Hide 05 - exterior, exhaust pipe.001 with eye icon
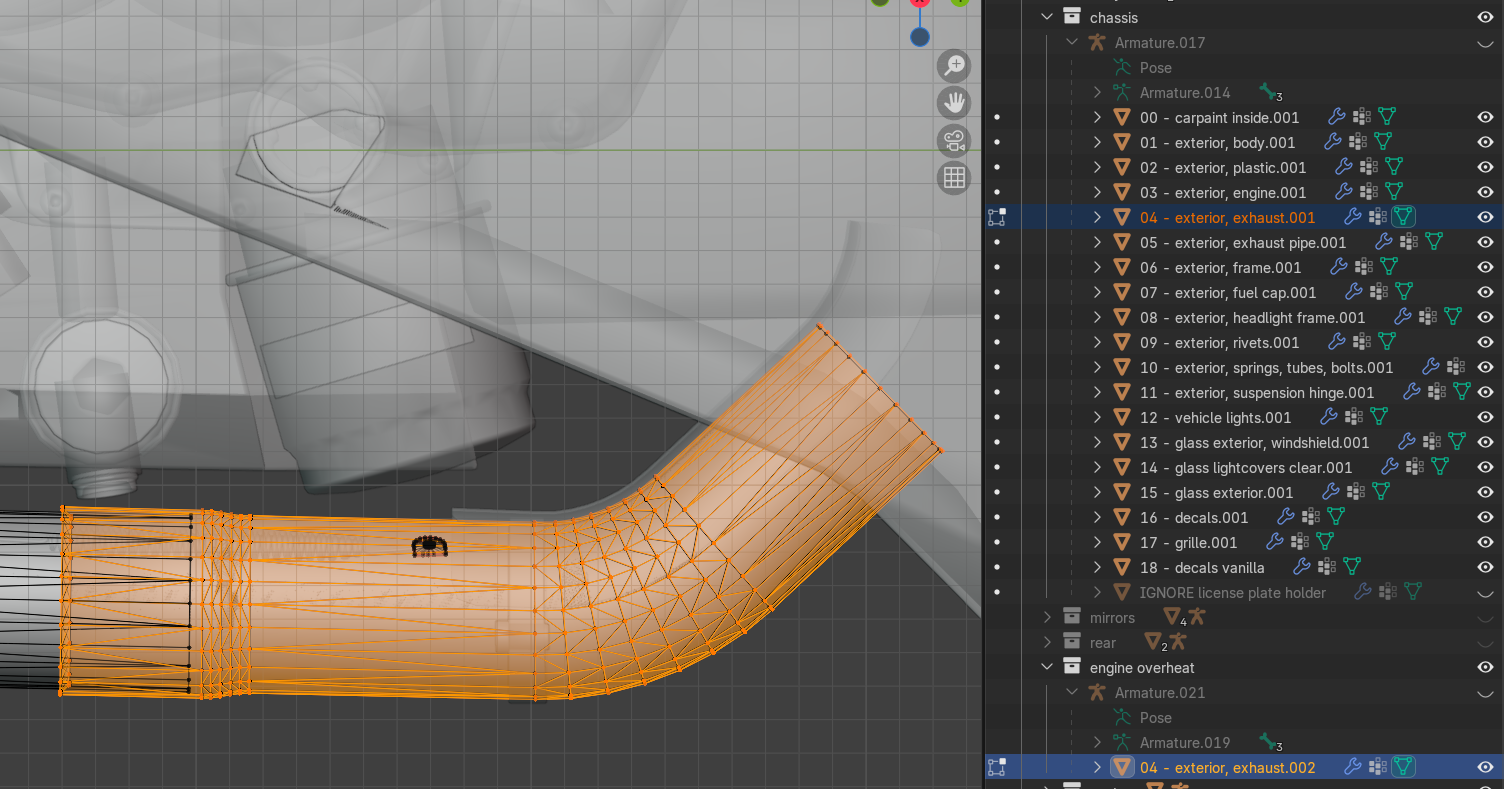This screenshot has height=789, width=1504. [x=1485, y=242]
